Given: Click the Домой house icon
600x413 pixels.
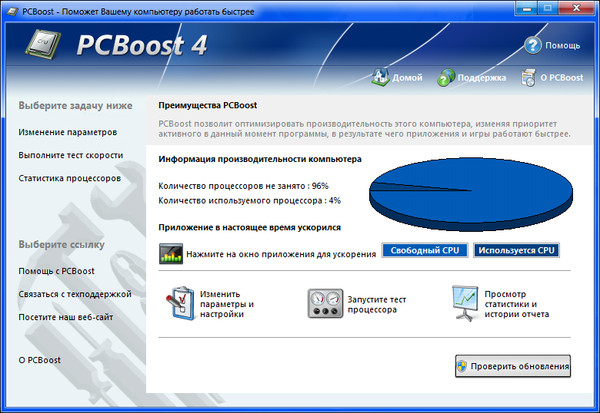Looking at the screenshot, I should click(x=380, y=77).
